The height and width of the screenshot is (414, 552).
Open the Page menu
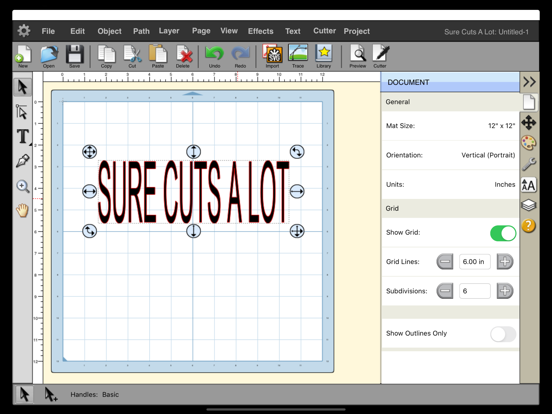(x=201, y=31)
